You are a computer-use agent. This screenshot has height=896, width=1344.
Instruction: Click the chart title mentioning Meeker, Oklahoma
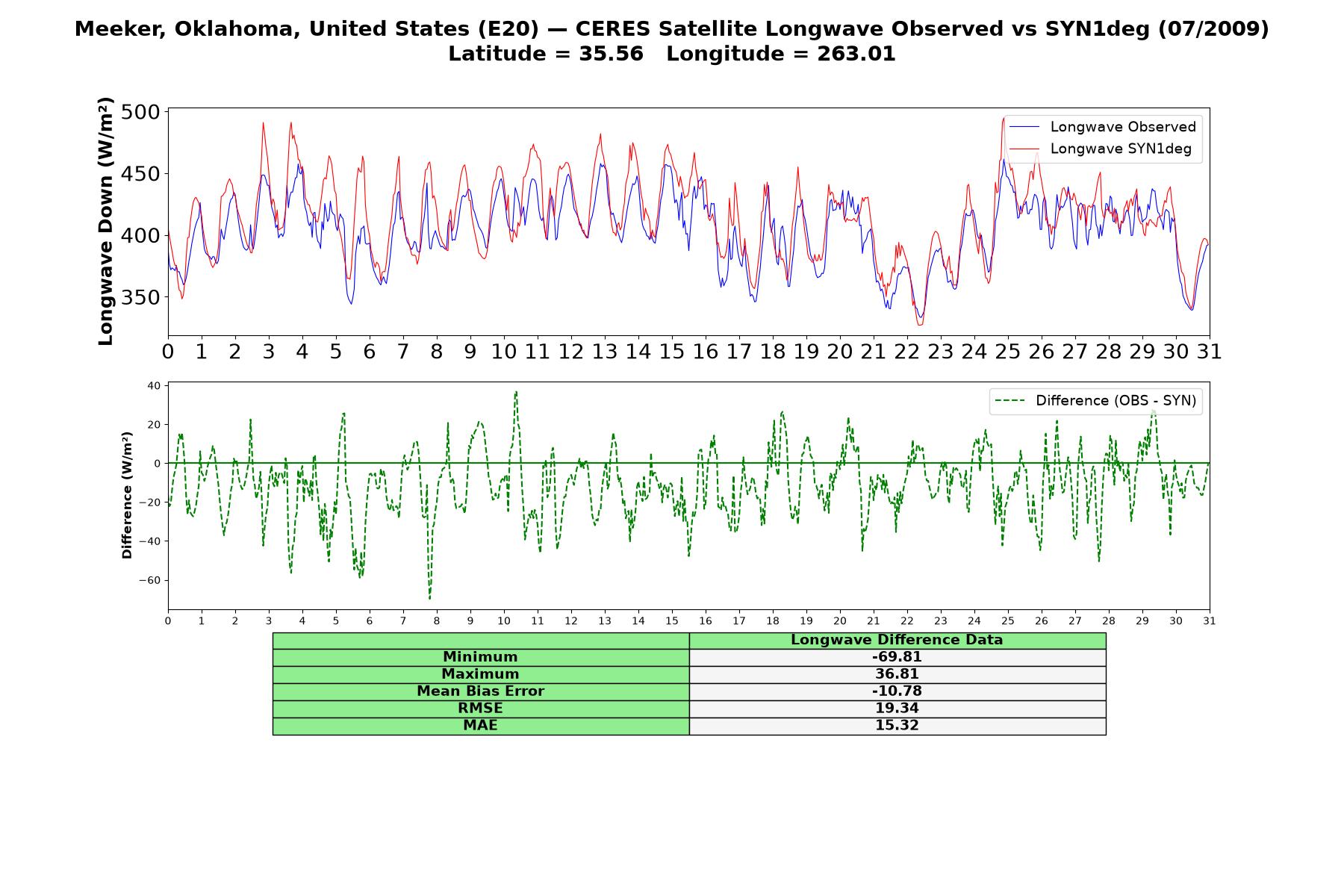click(672, 29)
